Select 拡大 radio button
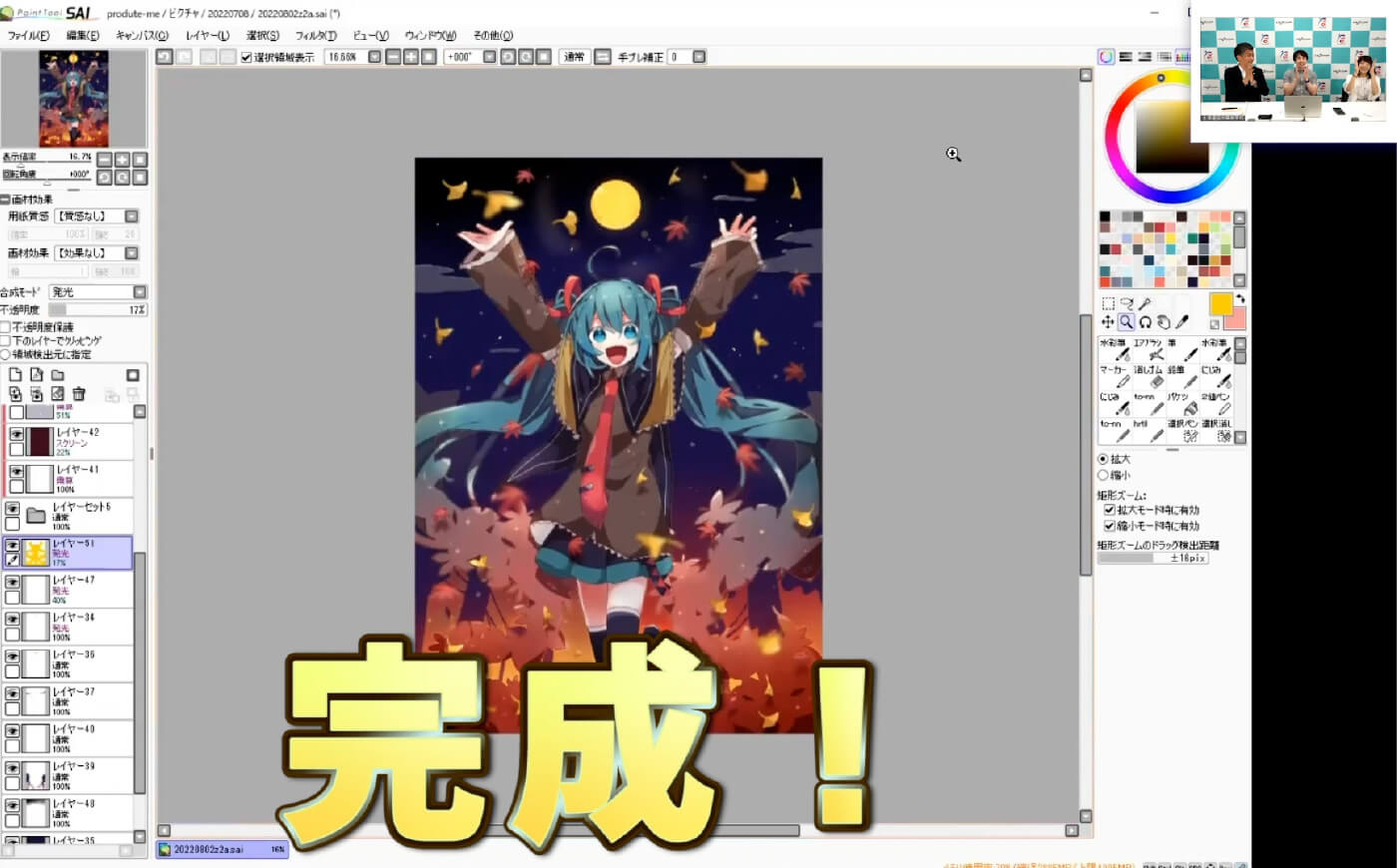 click(x=1103, y=459)
